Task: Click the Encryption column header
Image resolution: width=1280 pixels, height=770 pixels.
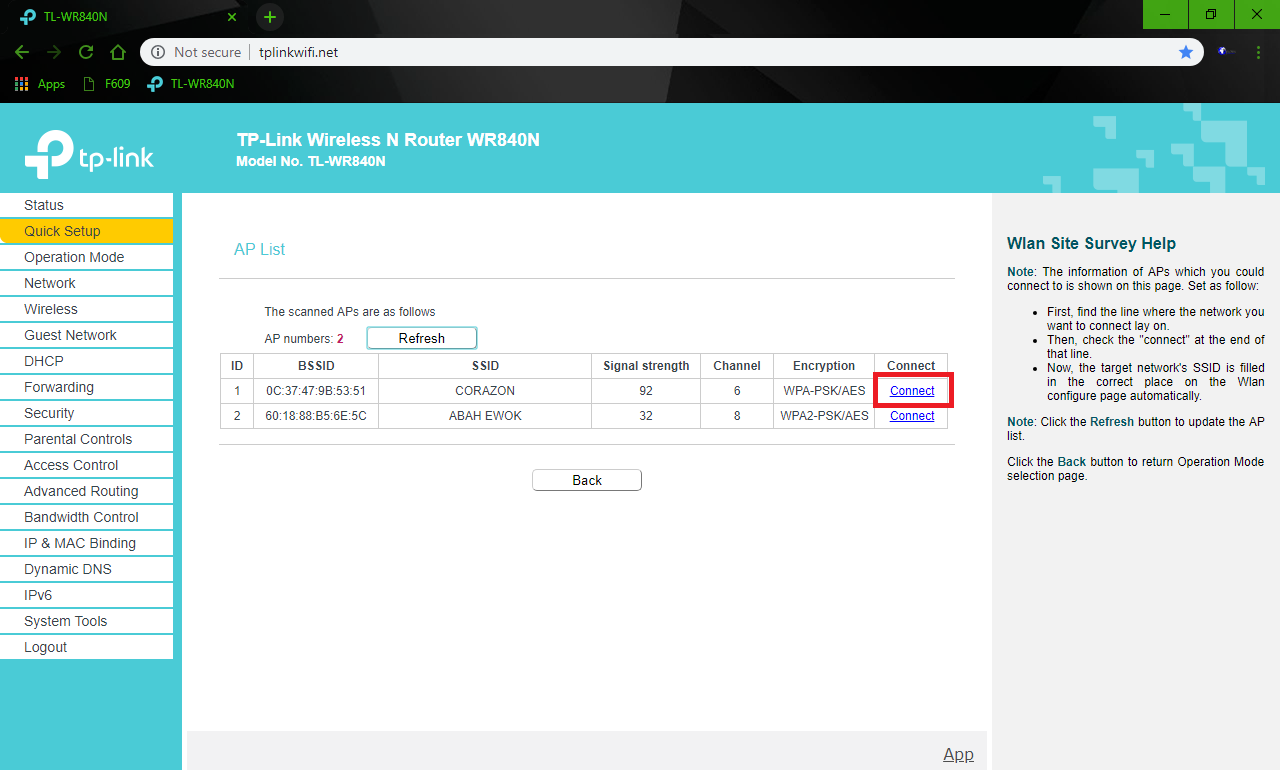Action: click(824, 366)
